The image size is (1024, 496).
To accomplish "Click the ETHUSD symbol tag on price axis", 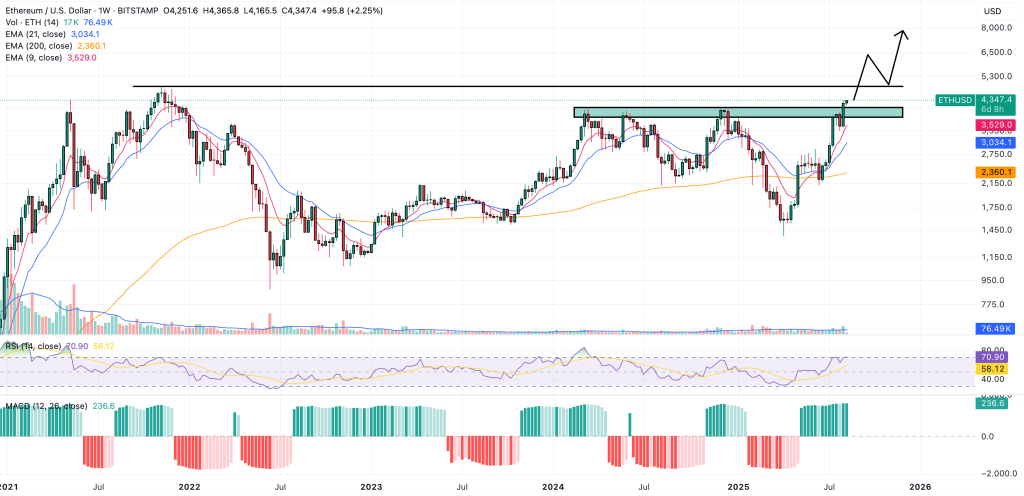I will click(955, 100).
